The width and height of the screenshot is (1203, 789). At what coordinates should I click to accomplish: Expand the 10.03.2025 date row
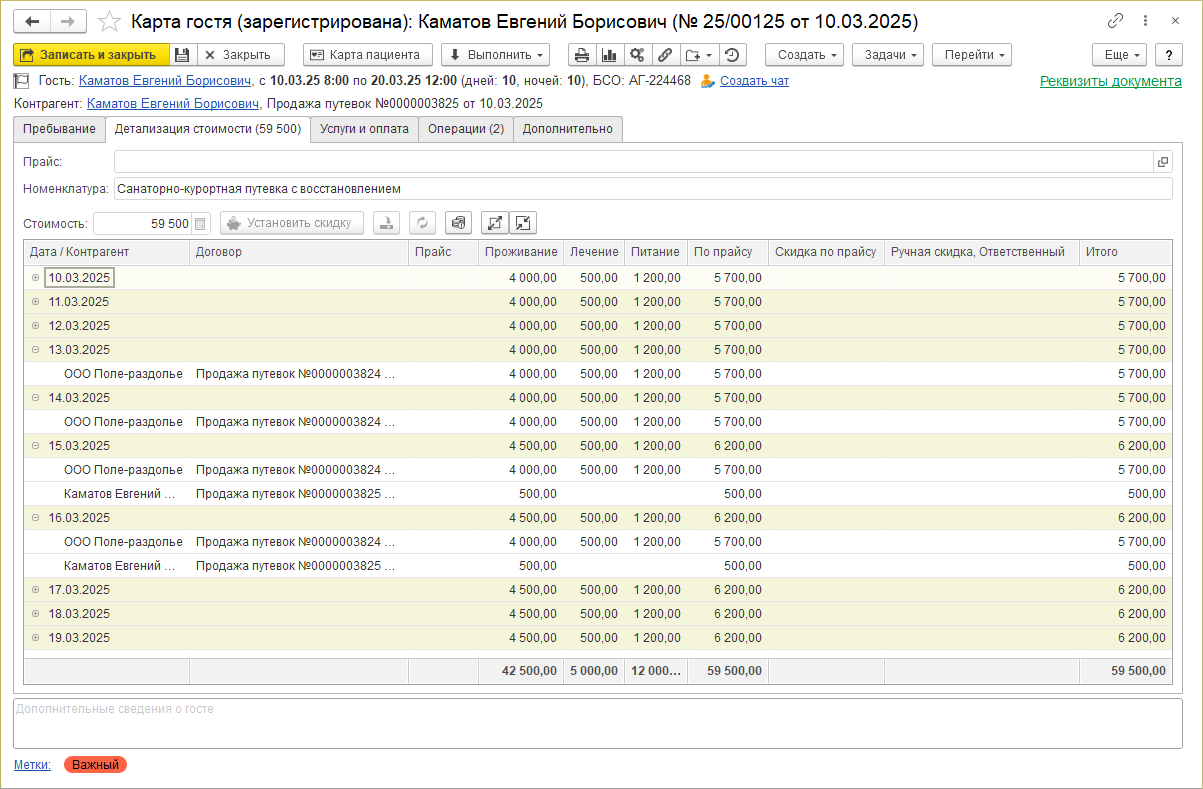(x=36, y=278)
